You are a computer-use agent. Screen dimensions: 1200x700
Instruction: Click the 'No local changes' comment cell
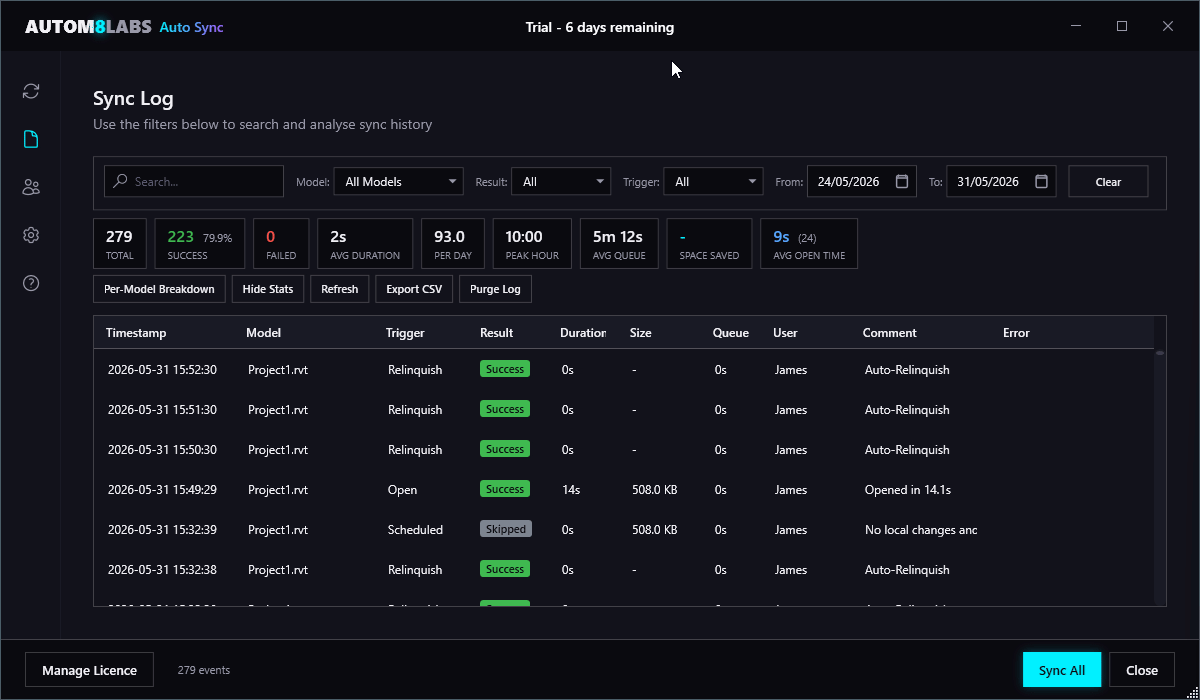pyautogui.click(x=921, y=530)
